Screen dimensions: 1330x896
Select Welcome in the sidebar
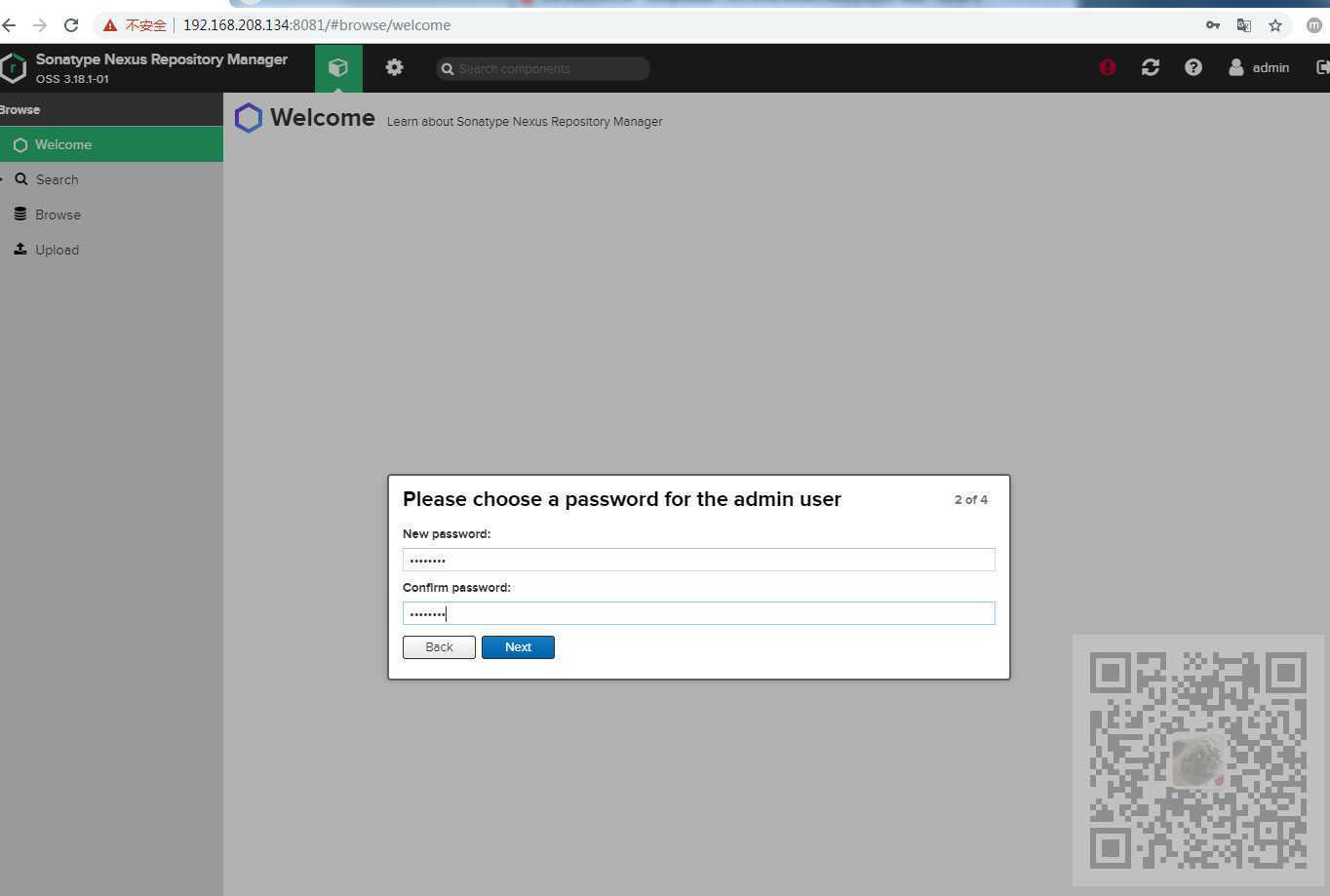[x=111, y=144]
